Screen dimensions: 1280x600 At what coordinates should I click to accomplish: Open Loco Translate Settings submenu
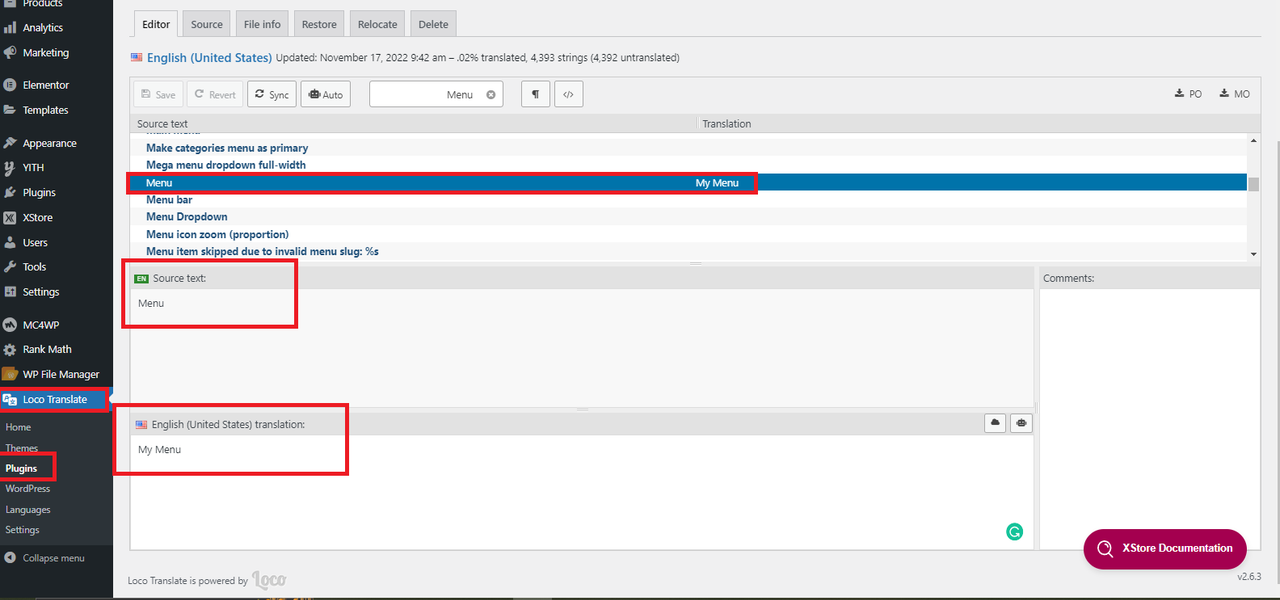[x=23, y=530]
